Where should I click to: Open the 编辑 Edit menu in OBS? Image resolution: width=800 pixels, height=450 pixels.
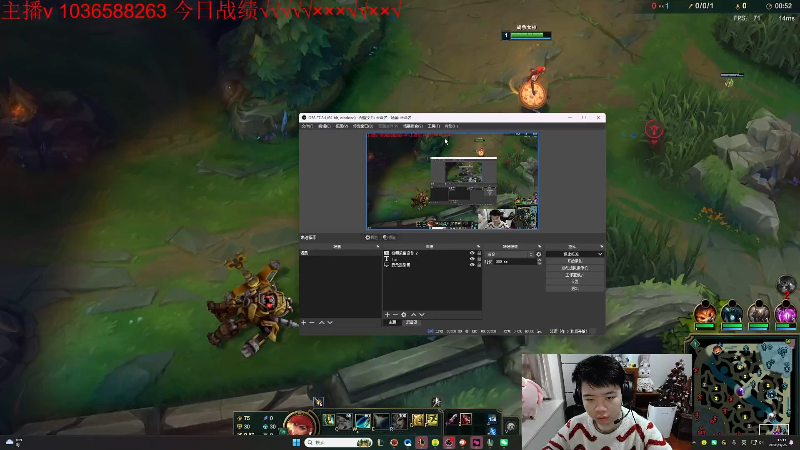coord(324,126)
